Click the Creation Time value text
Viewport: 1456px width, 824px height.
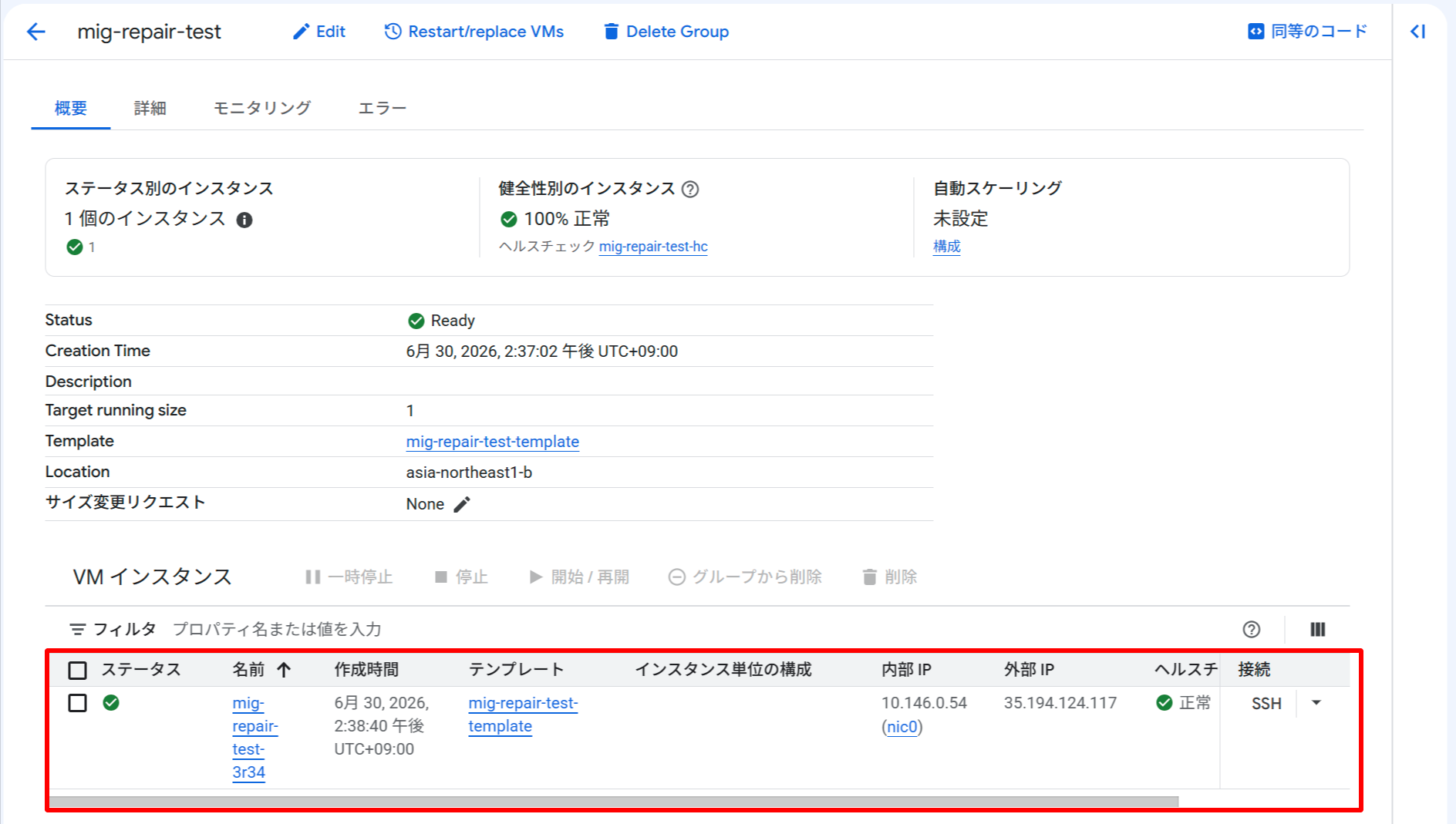point(542,351)
